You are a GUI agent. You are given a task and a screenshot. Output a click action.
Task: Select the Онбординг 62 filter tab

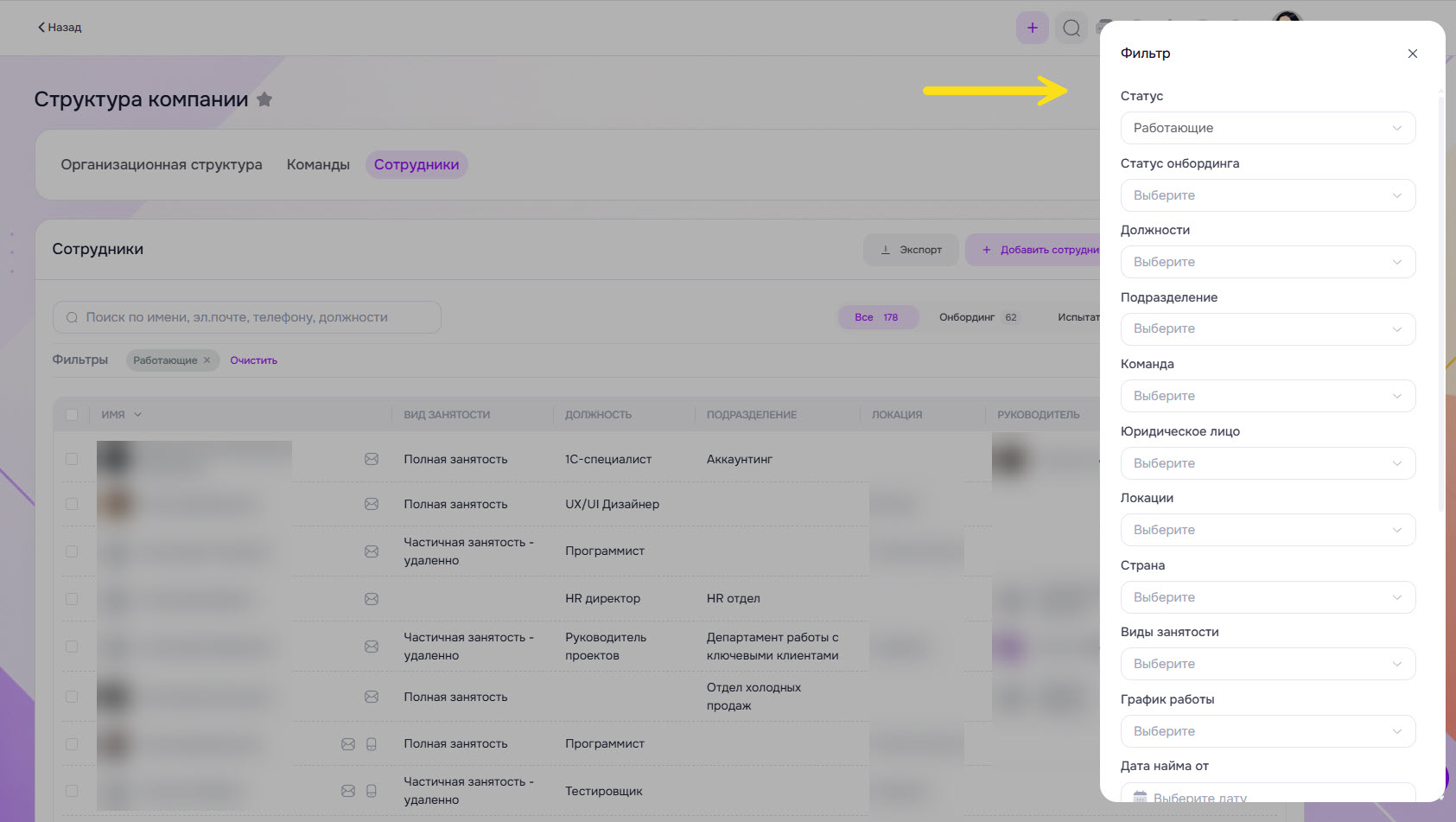coord(979,317)
